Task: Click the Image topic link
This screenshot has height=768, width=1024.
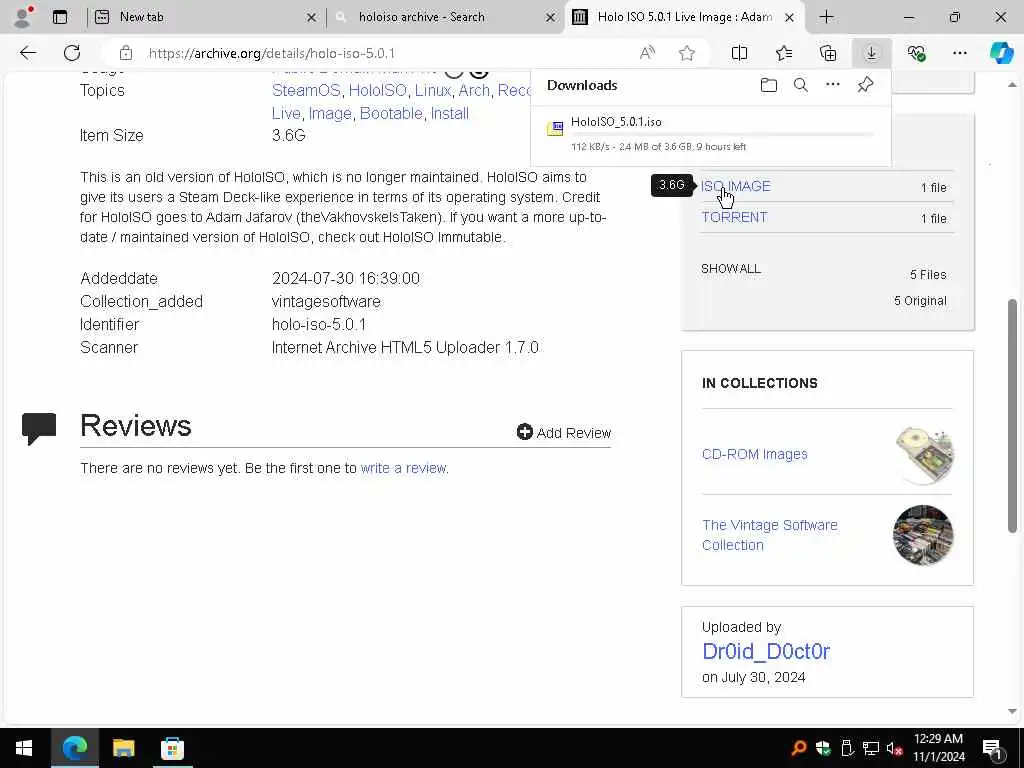Action: click(330, 113)
